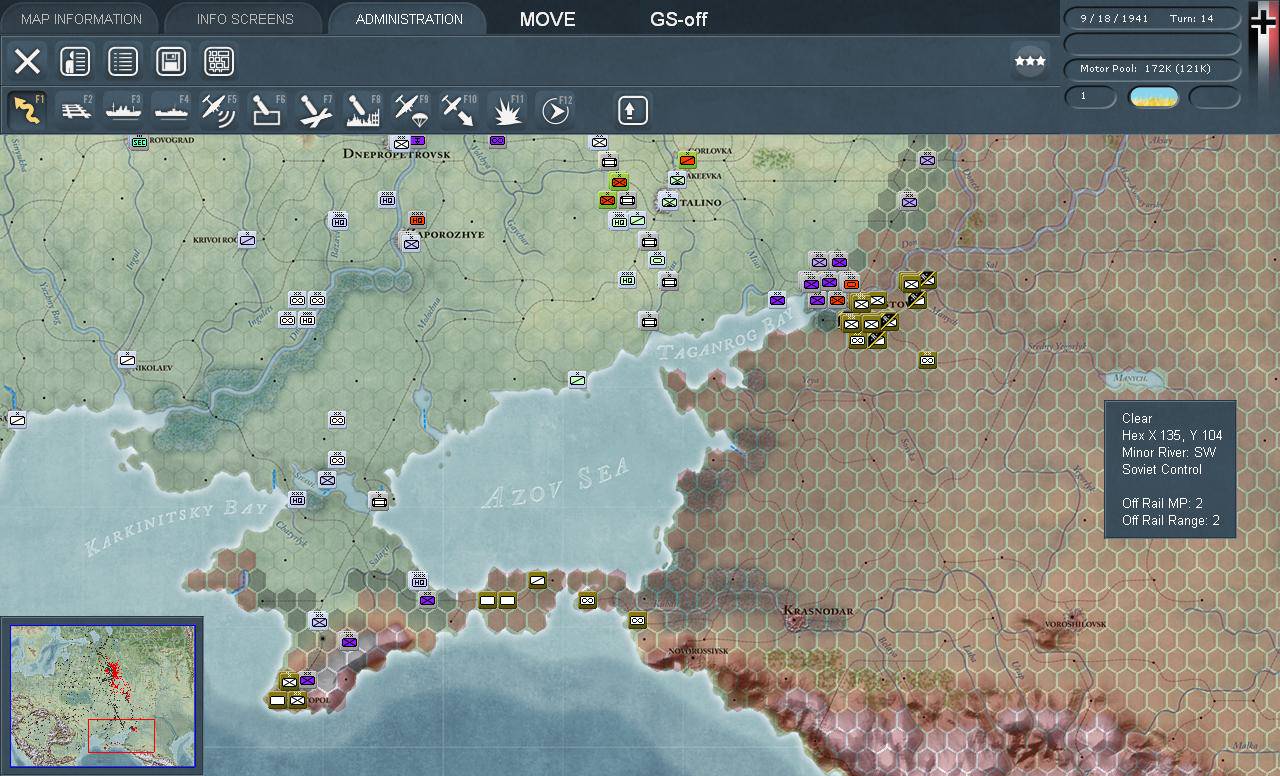Select the unit counter at Nikolaev
The height and width of the screenshot is (776, 1280).
point(127,359)
